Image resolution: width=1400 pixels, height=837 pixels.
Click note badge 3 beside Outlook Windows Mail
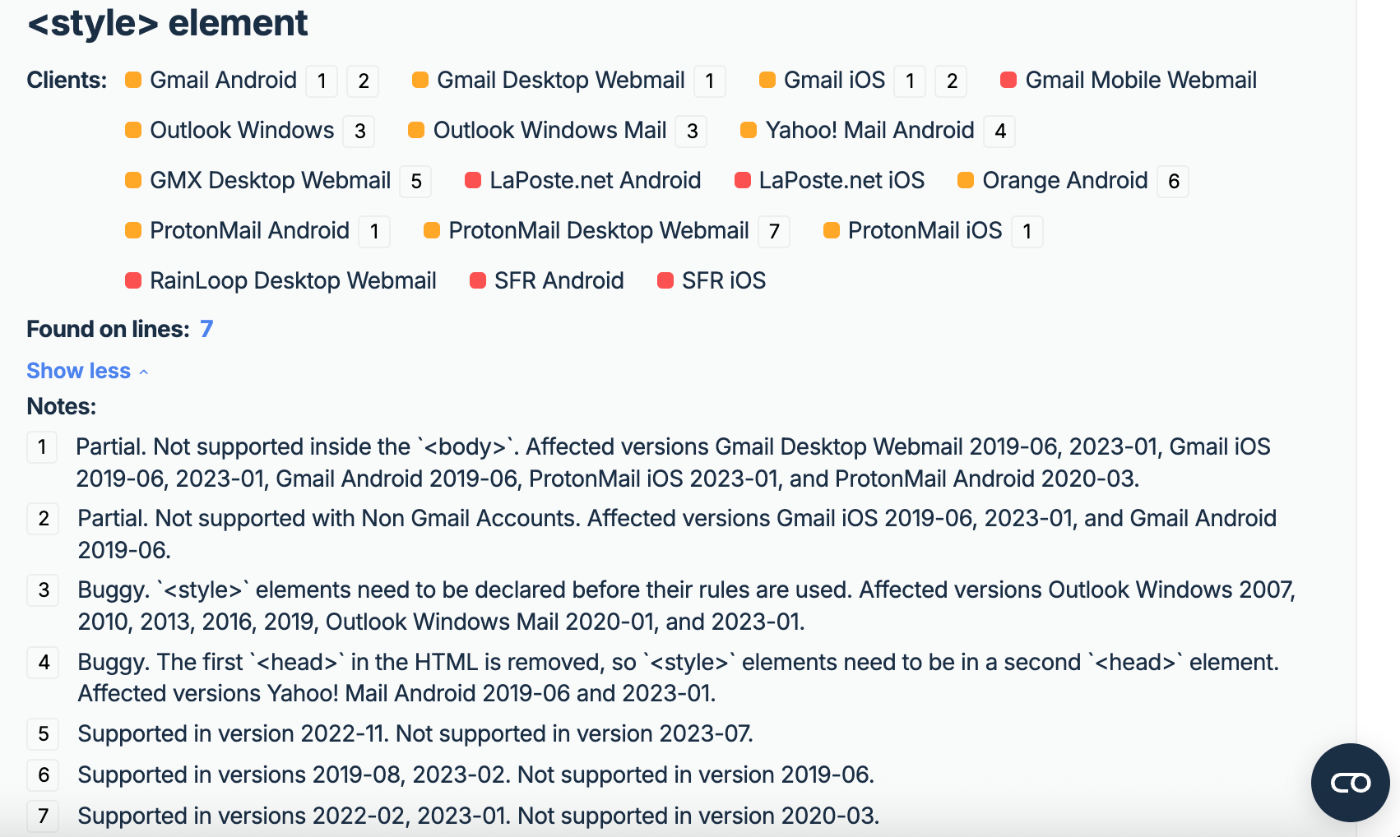pos(691,131)
